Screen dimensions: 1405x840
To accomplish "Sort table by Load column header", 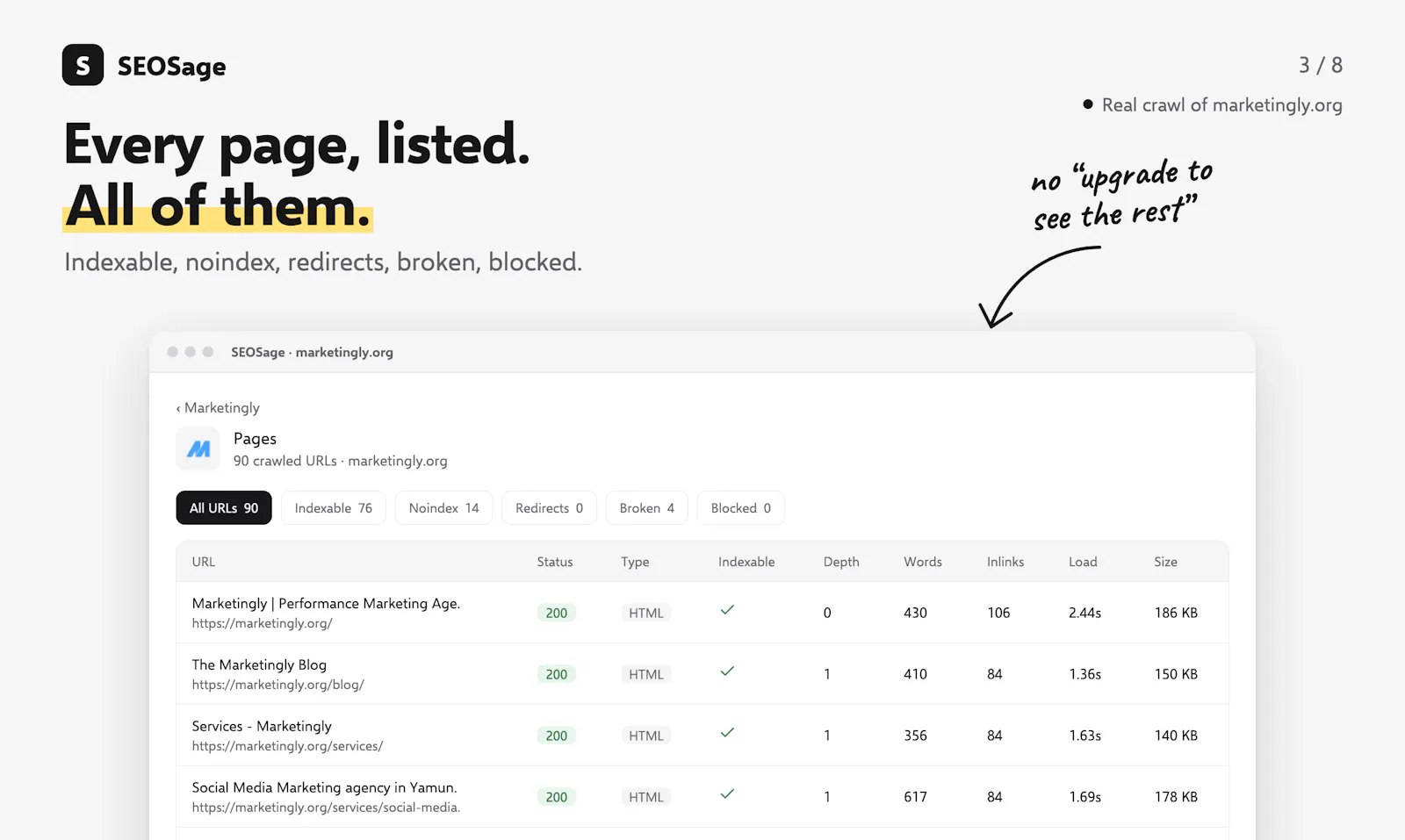I will click(x=1083, y=562).
